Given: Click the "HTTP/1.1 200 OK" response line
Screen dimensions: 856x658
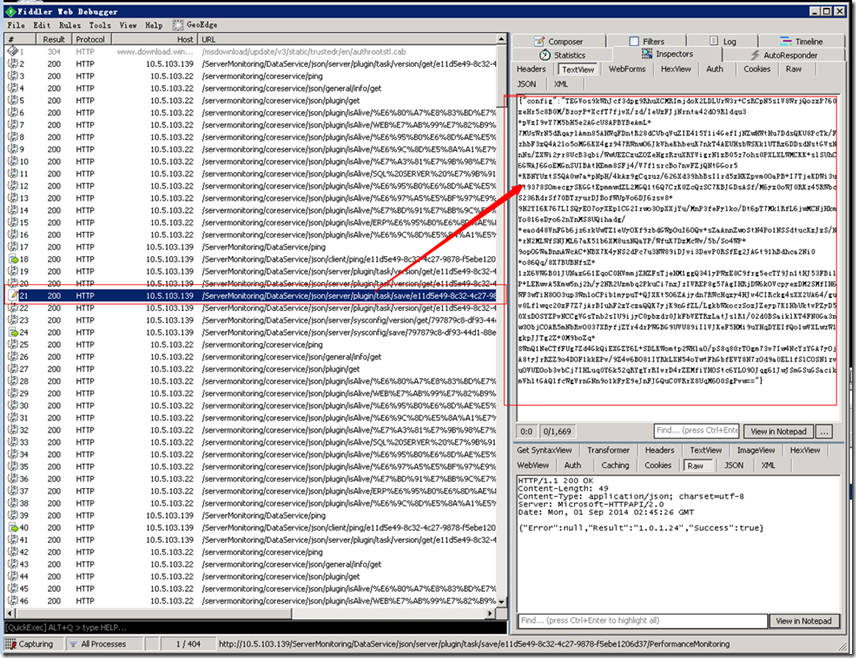Looking at the screenshot, I should click(555, 481).
